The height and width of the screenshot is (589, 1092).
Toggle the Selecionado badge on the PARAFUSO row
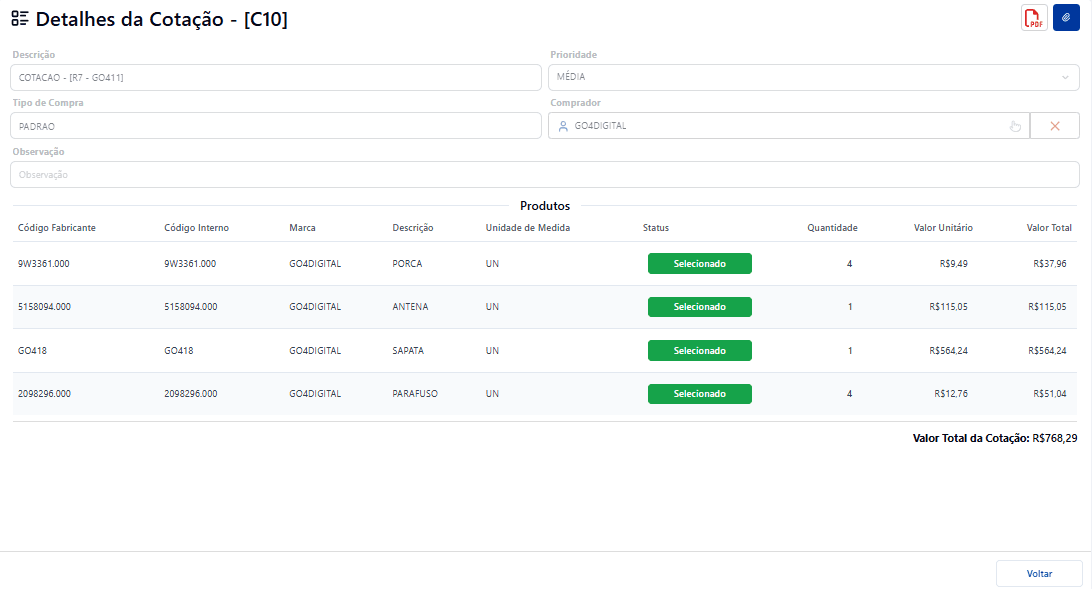tap(699, 394)
